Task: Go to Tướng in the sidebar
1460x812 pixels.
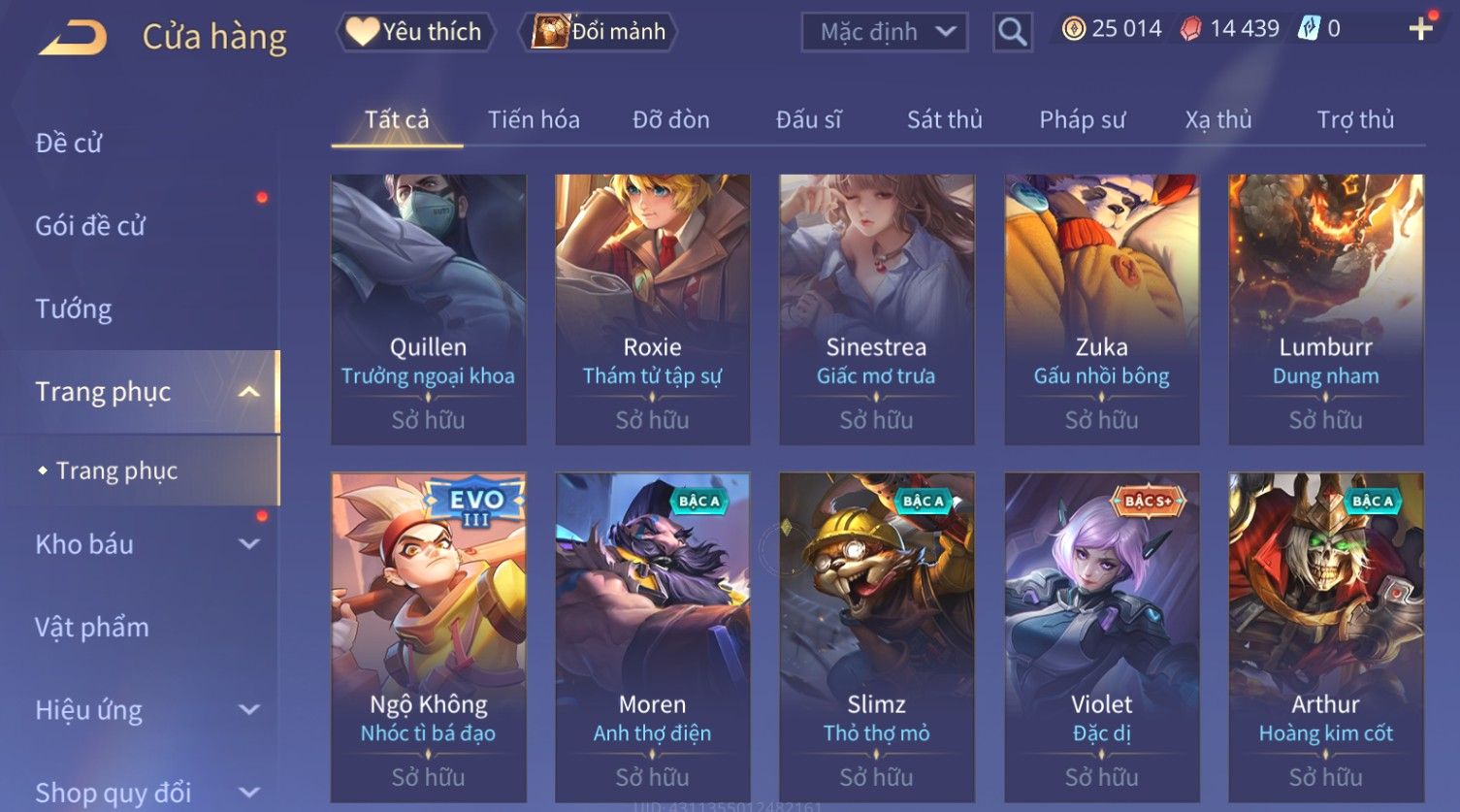Action: pyautogui.click(x=74, y=309)
